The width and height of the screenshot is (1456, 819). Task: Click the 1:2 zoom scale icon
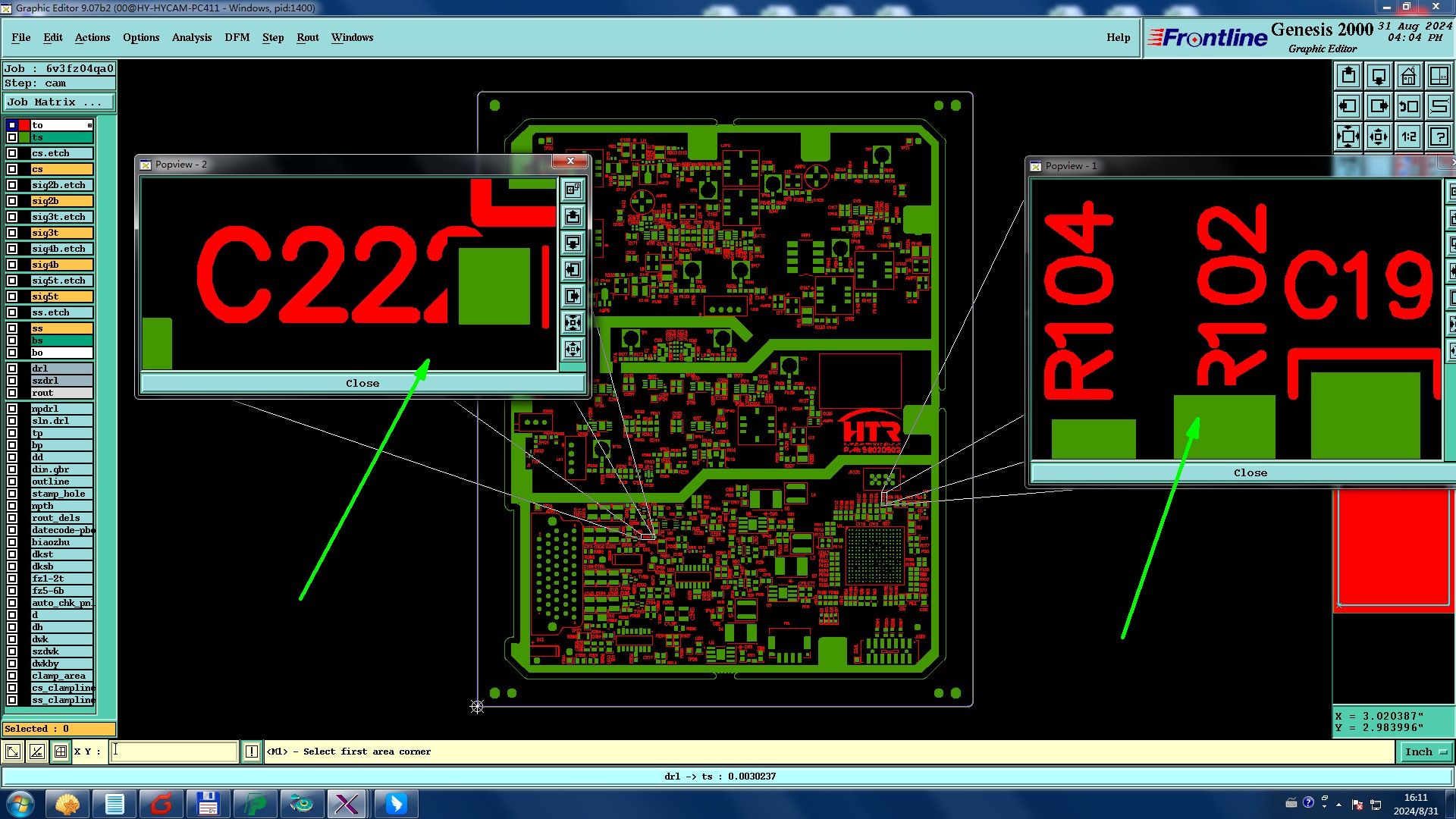click(1408, 136)
